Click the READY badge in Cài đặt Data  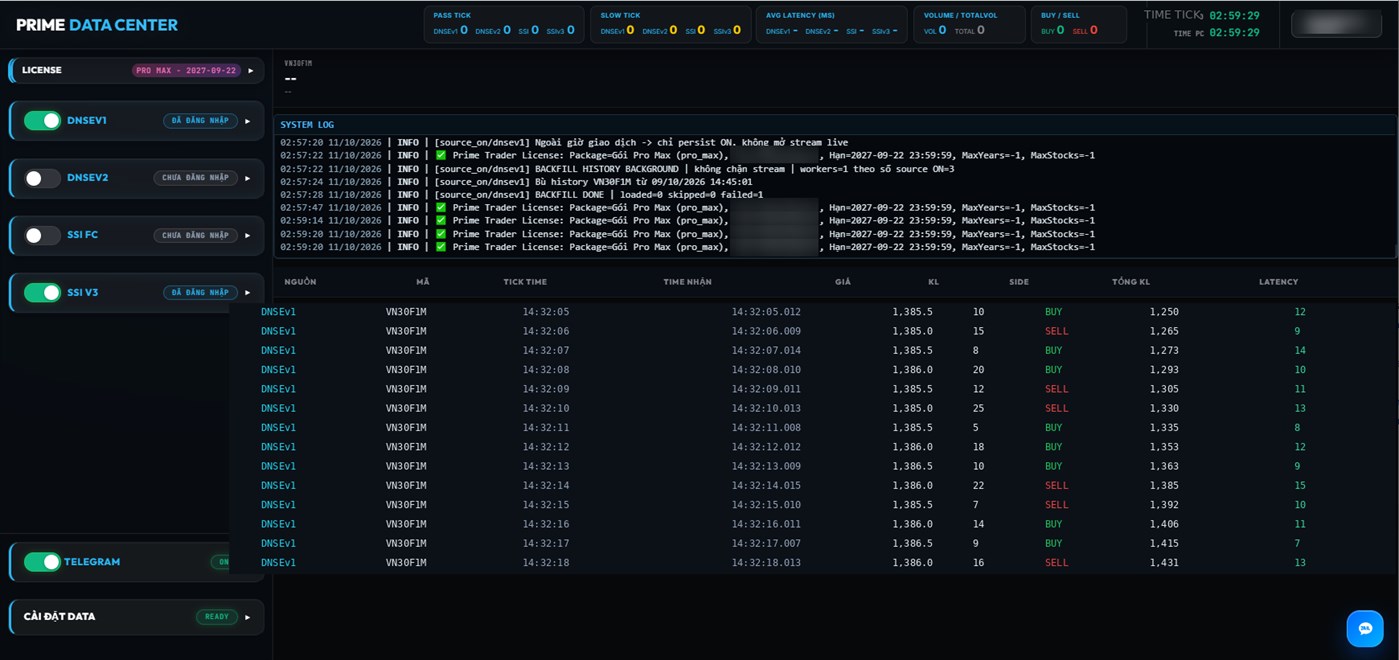click(217, 617)
